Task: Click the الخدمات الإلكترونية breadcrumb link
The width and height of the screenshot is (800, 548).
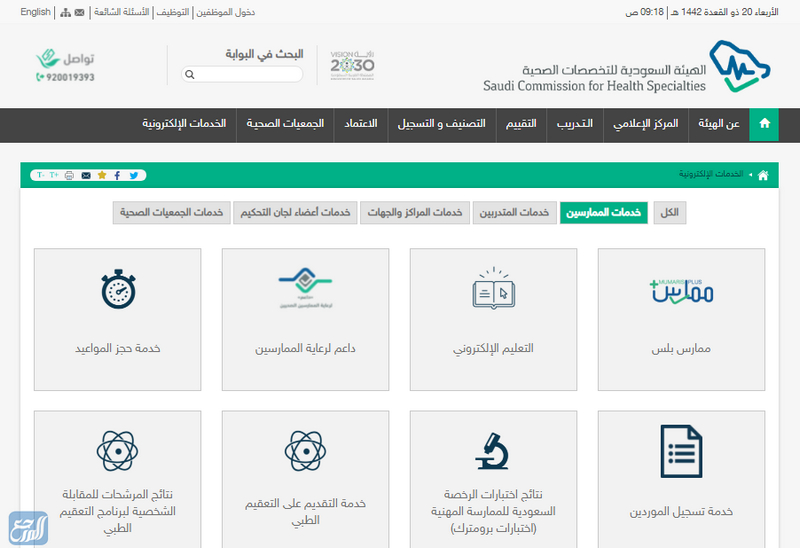Action: pos(711,175)
